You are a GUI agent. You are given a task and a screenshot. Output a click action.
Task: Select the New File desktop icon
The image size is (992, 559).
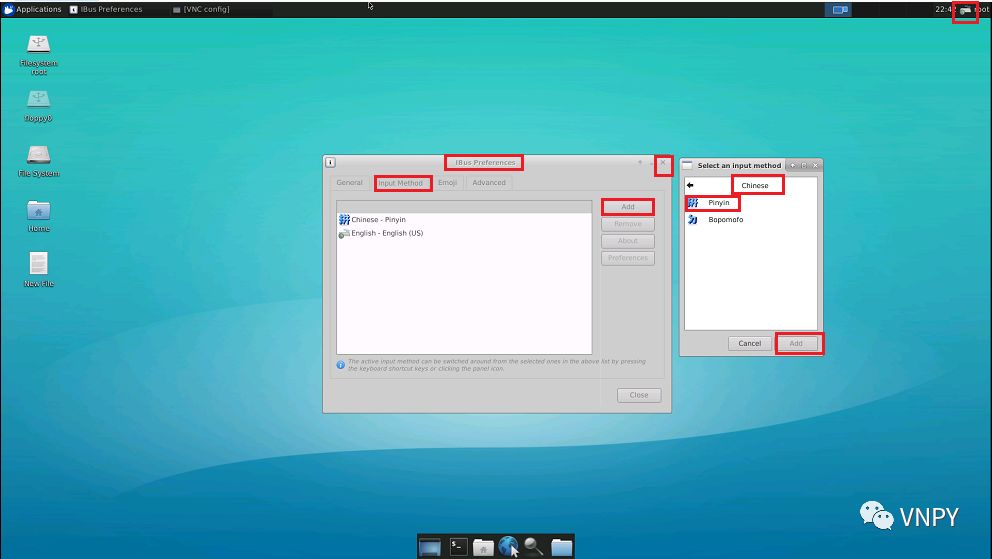(39, 270)
